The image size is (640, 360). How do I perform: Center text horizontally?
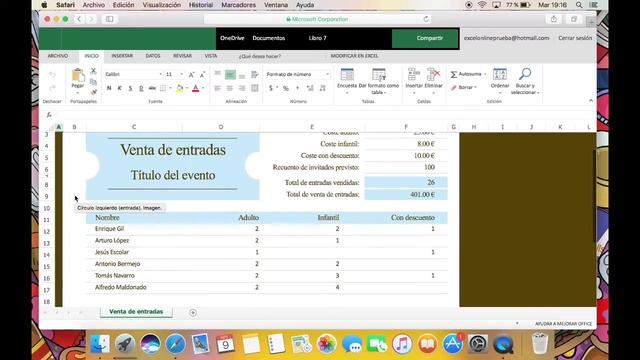click(x=230, y=88)
